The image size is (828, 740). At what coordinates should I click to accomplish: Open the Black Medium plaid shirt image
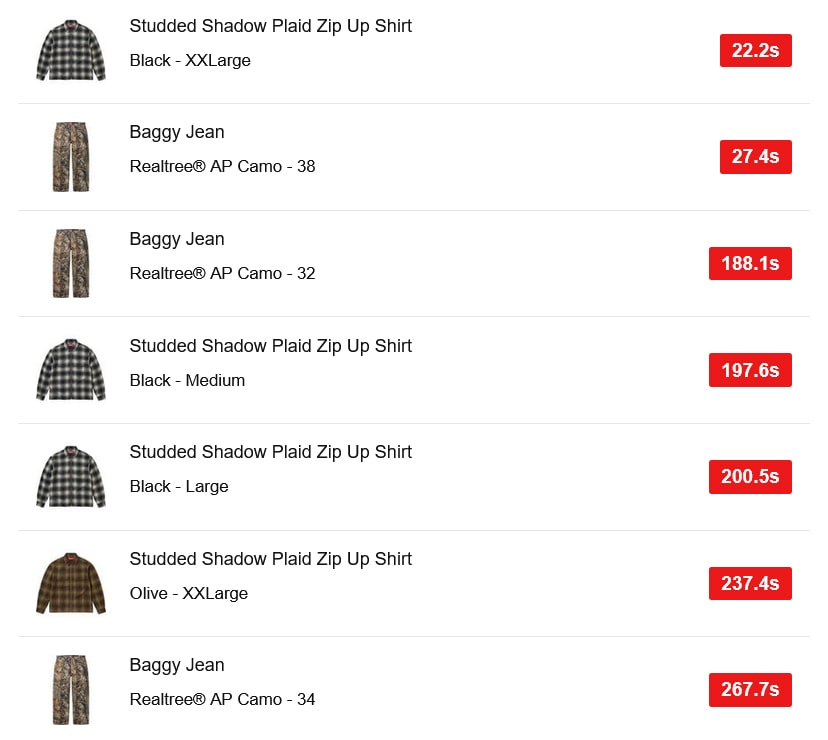click(x=71, y=370)
